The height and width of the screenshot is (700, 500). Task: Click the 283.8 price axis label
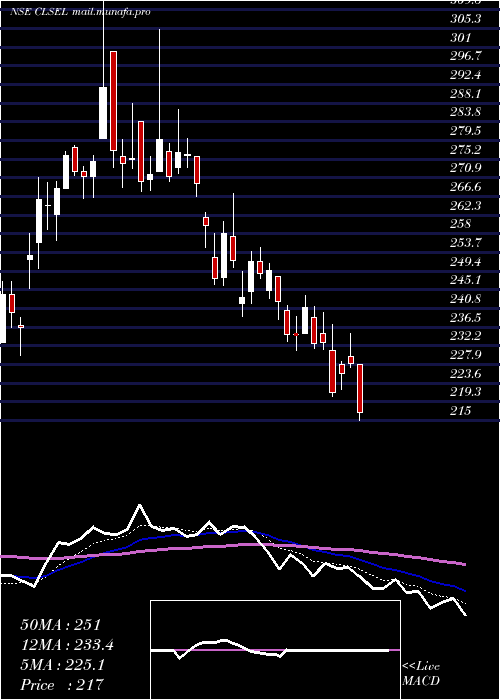coord(467,112)
